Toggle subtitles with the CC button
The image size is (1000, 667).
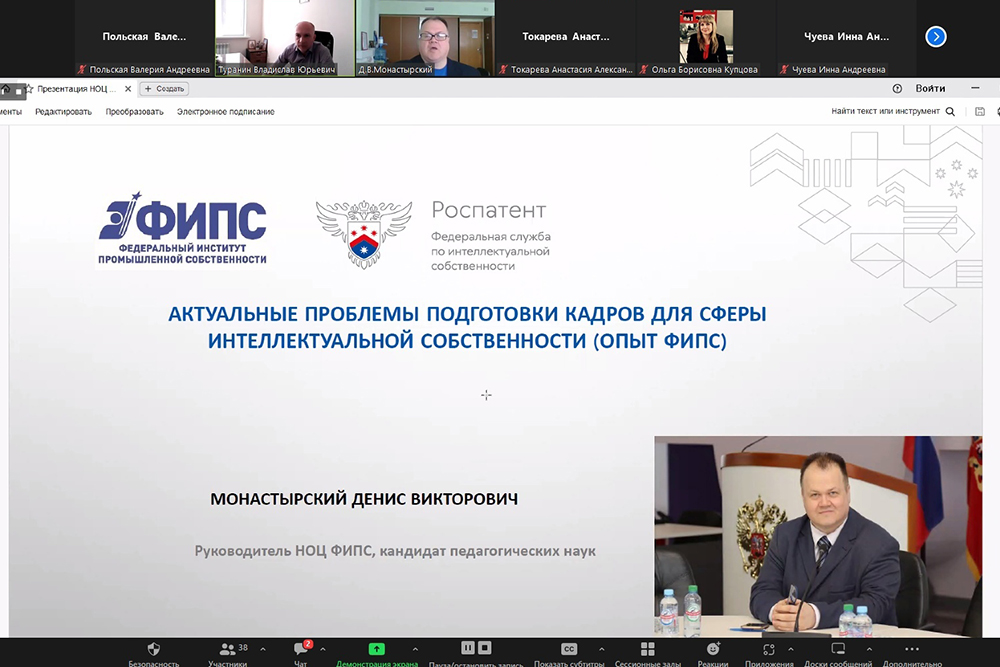point(569,649)
